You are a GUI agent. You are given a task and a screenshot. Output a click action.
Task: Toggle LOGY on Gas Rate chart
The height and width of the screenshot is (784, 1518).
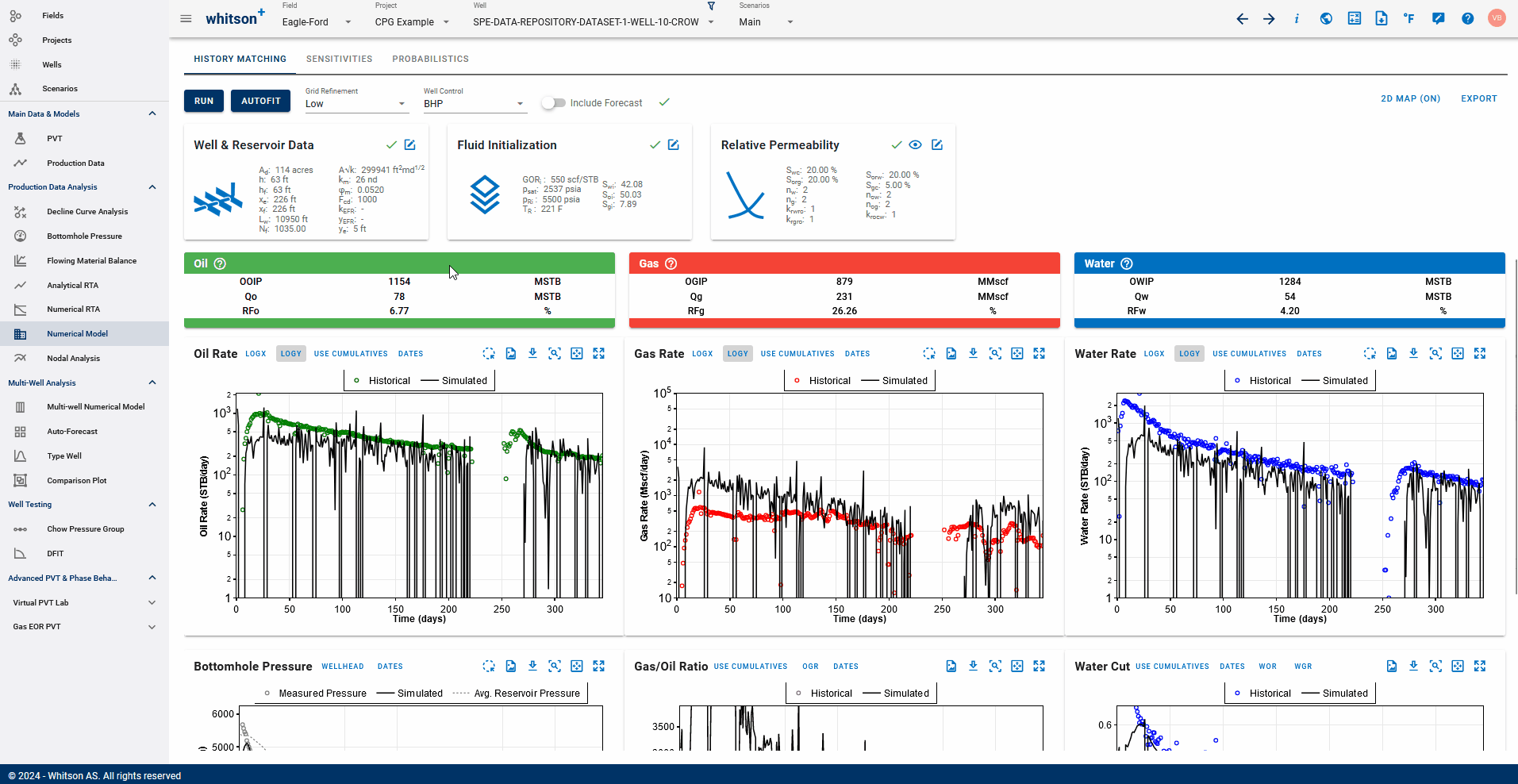point(738,354)
